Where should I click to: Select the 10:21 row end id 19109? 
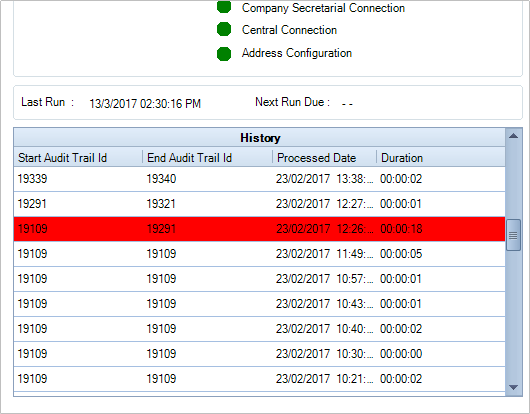[x=161, y=379]
